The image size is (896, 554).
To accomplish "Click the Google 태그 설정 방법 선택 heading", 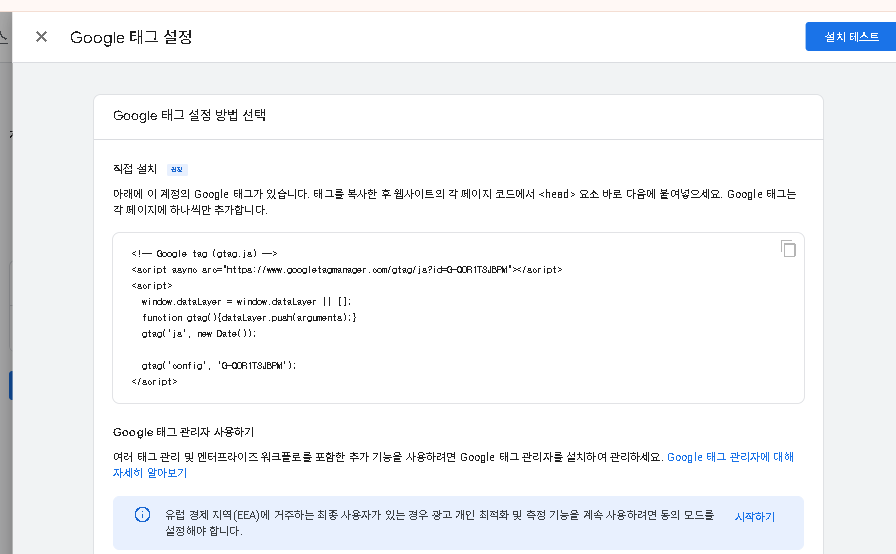I will [x=189, y=115].
